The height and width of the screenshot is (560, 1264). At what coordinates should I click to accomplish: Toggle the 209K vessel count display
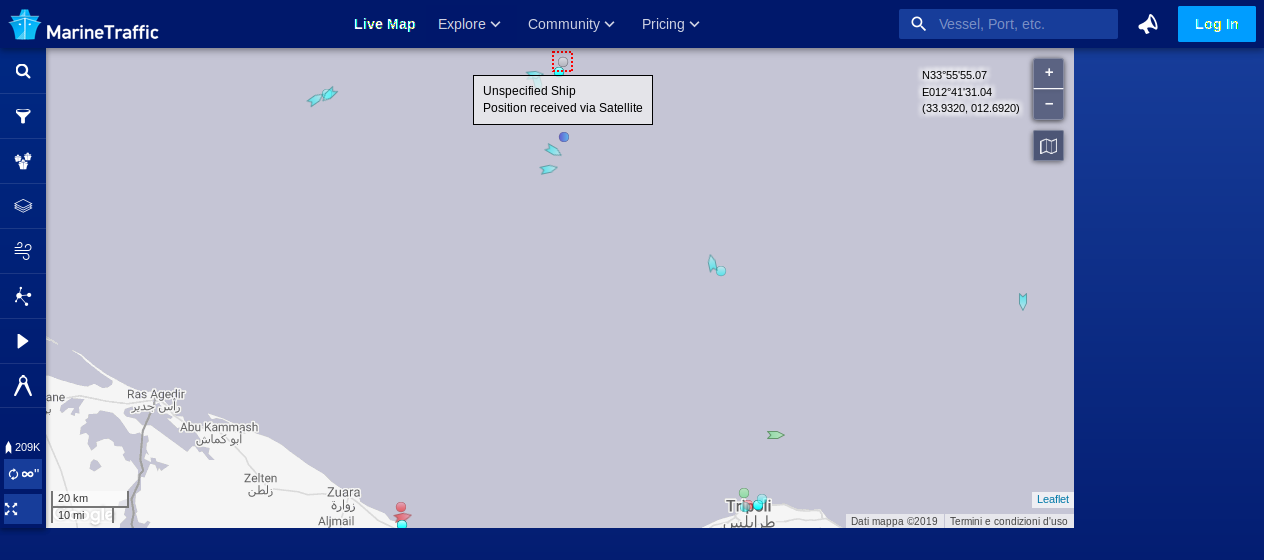click(x=23, y=447)
